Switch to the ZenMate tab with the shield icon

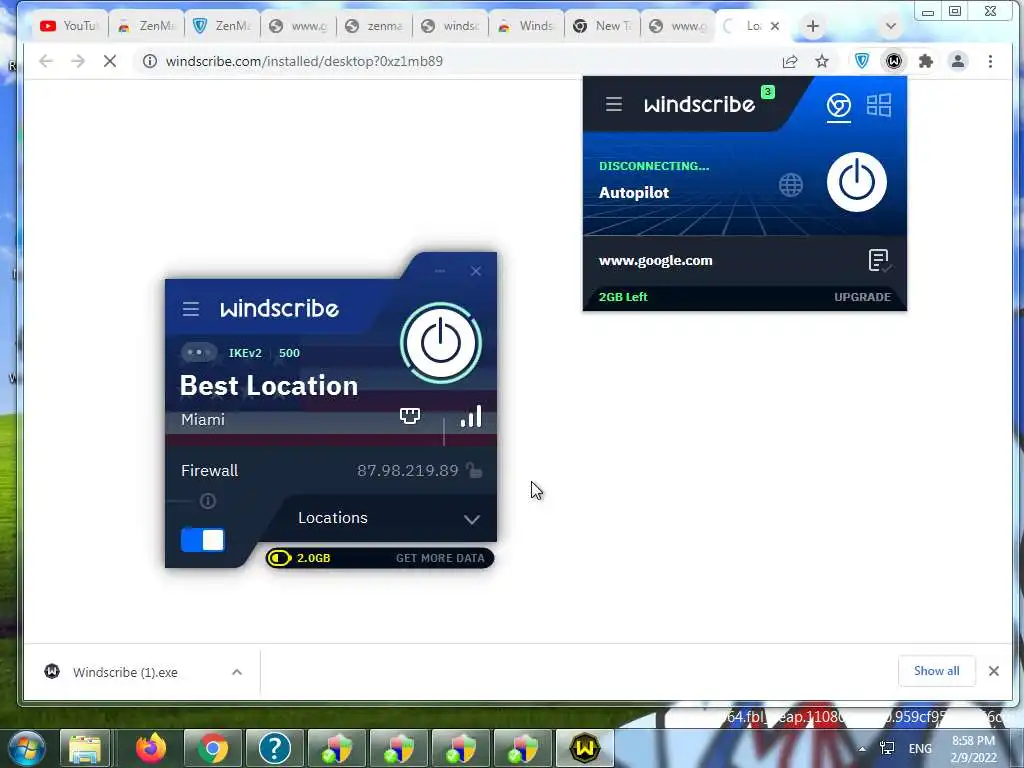[x=223, y=26]
